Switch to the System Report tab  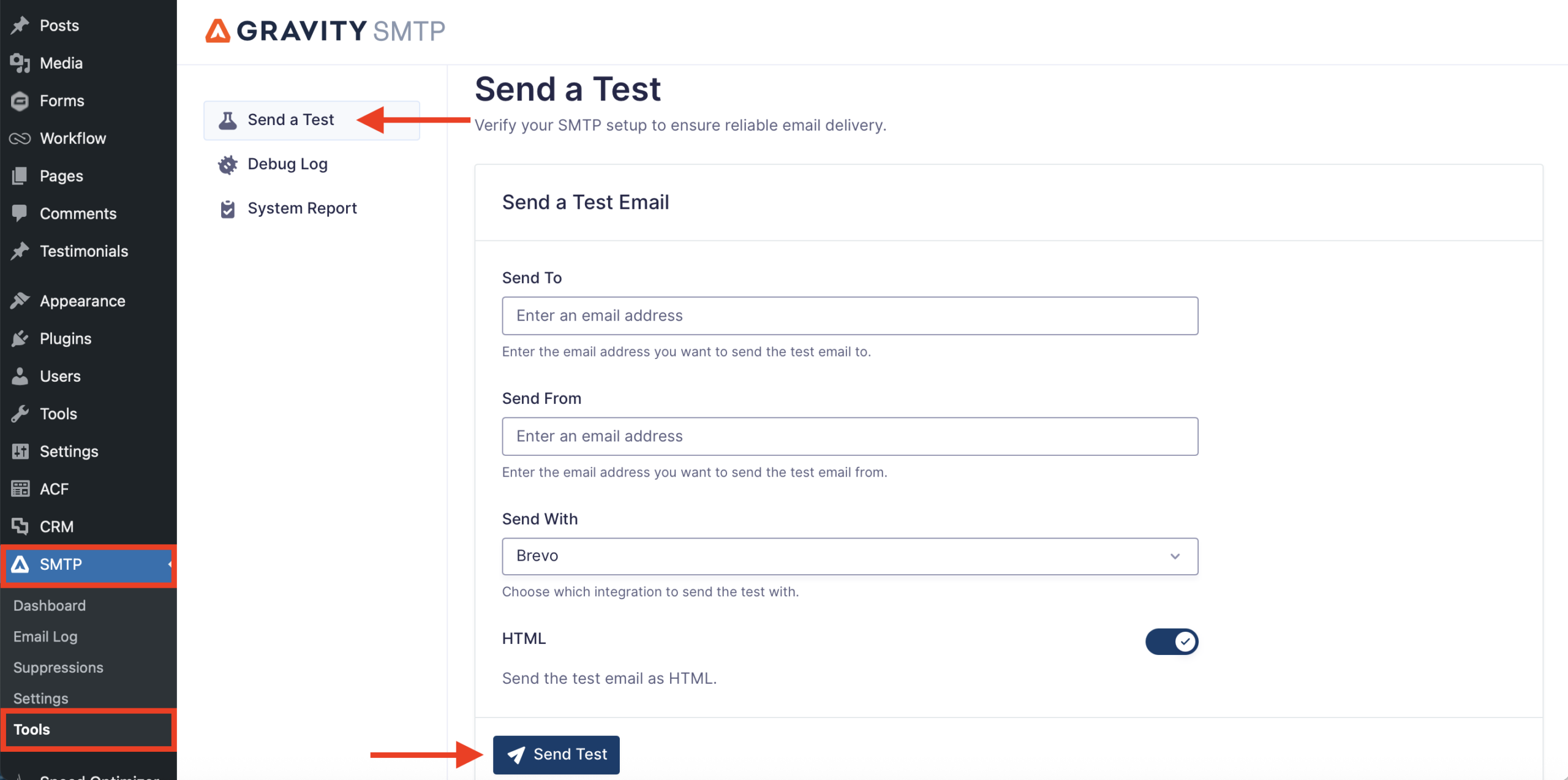301,209
